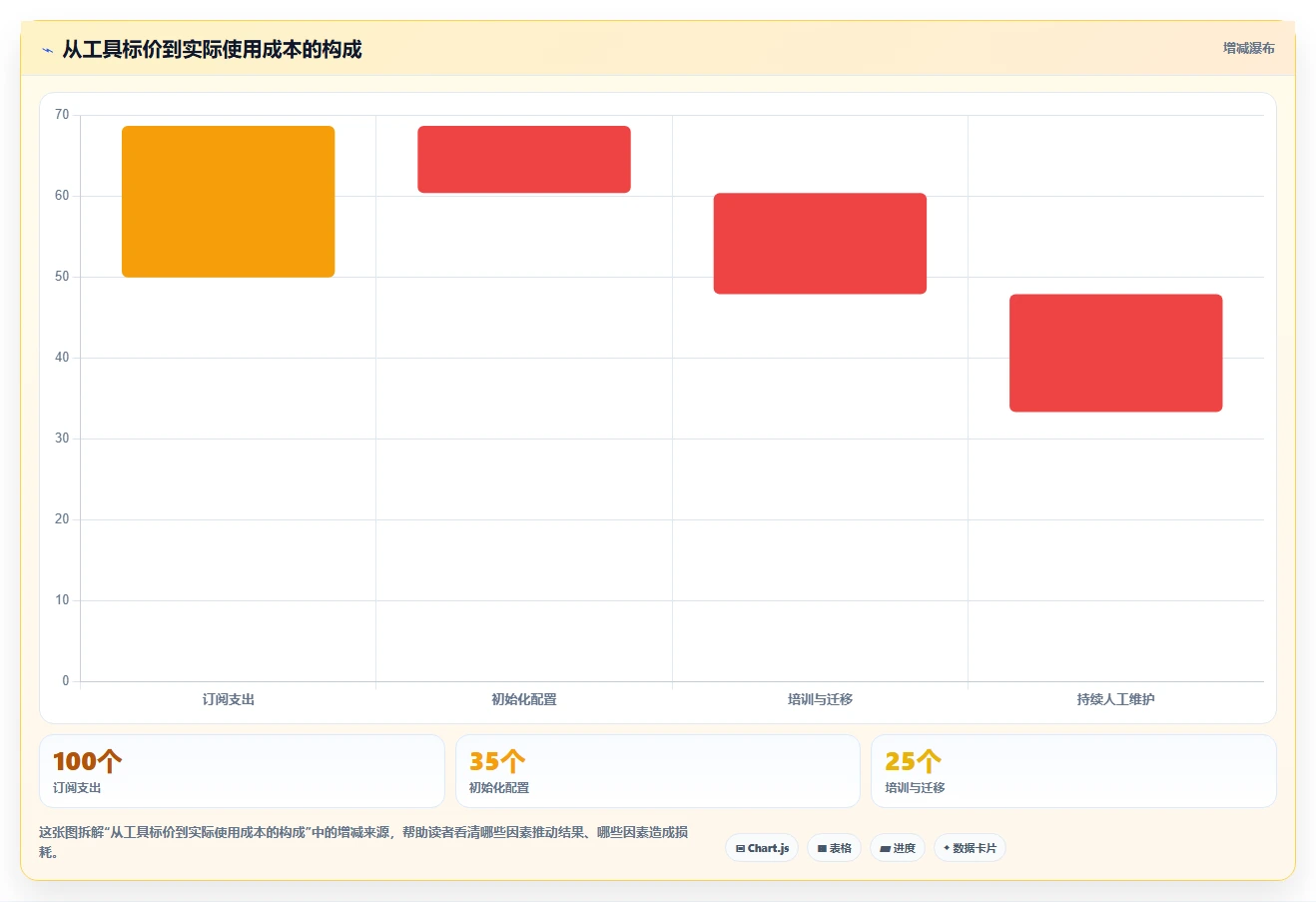The image size is (1316, 902).
Task: Click the 初始化配置 x-axis label
Action: (x=524, y=699)
